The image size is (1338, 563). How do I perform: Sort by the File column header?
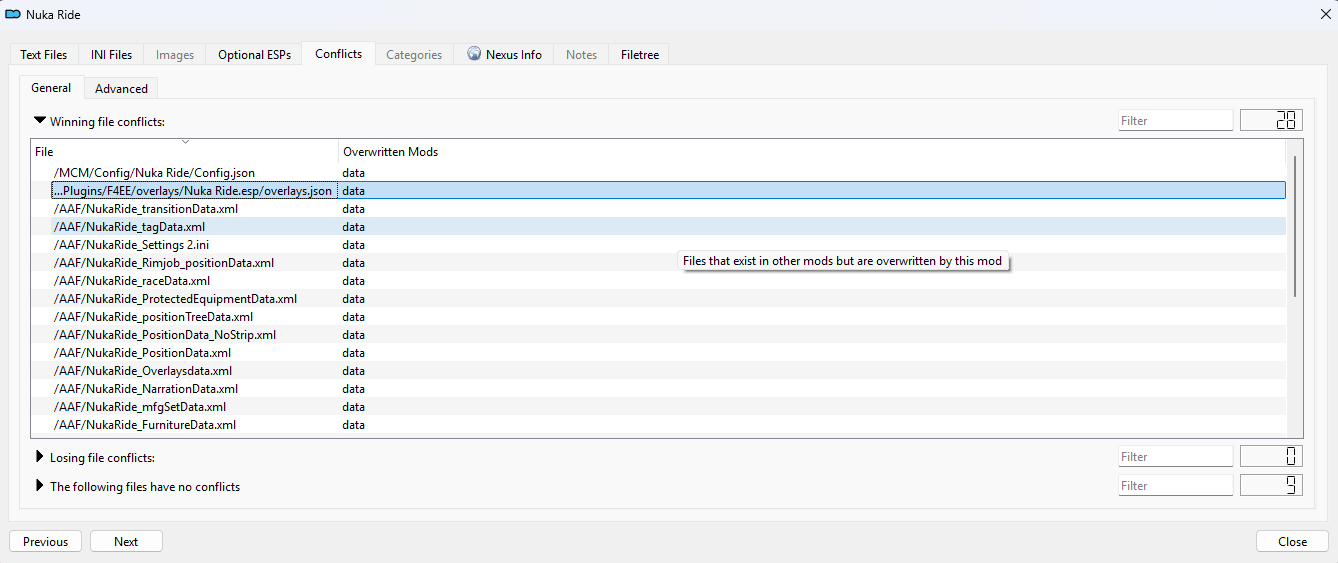pos(185,152)
